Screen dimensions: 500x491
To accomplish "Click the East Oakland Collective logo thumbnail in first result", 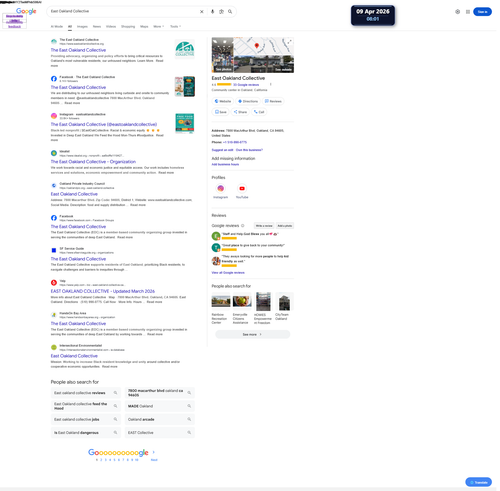I will [x=185, y=49].
